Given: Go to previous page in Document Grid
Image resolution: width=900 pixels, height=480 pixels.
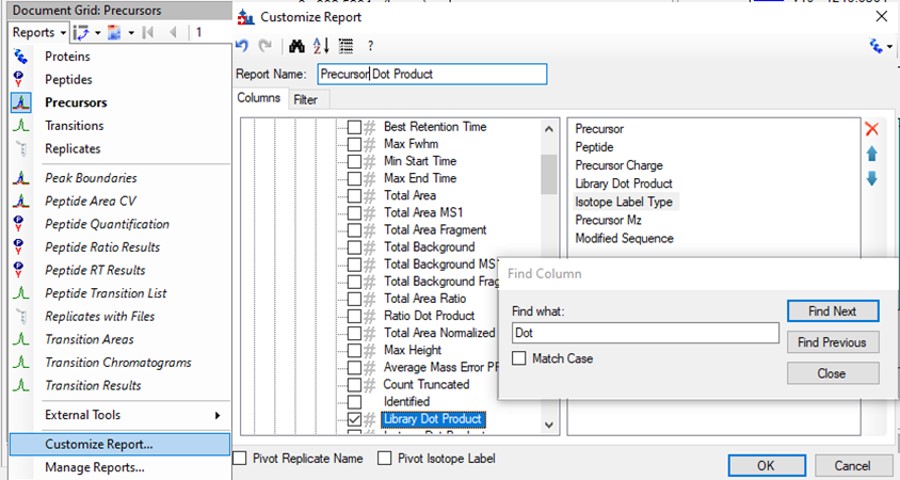Looking at the screenshot, I should [173, 32].
